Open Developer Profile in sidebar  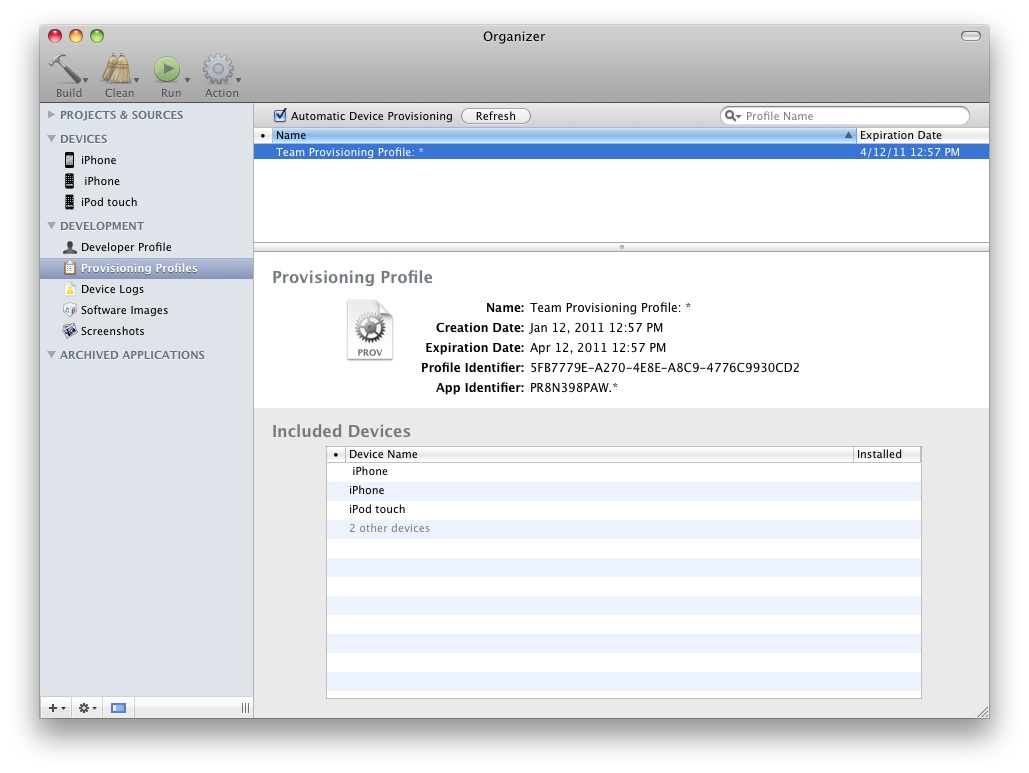[146, 247]
